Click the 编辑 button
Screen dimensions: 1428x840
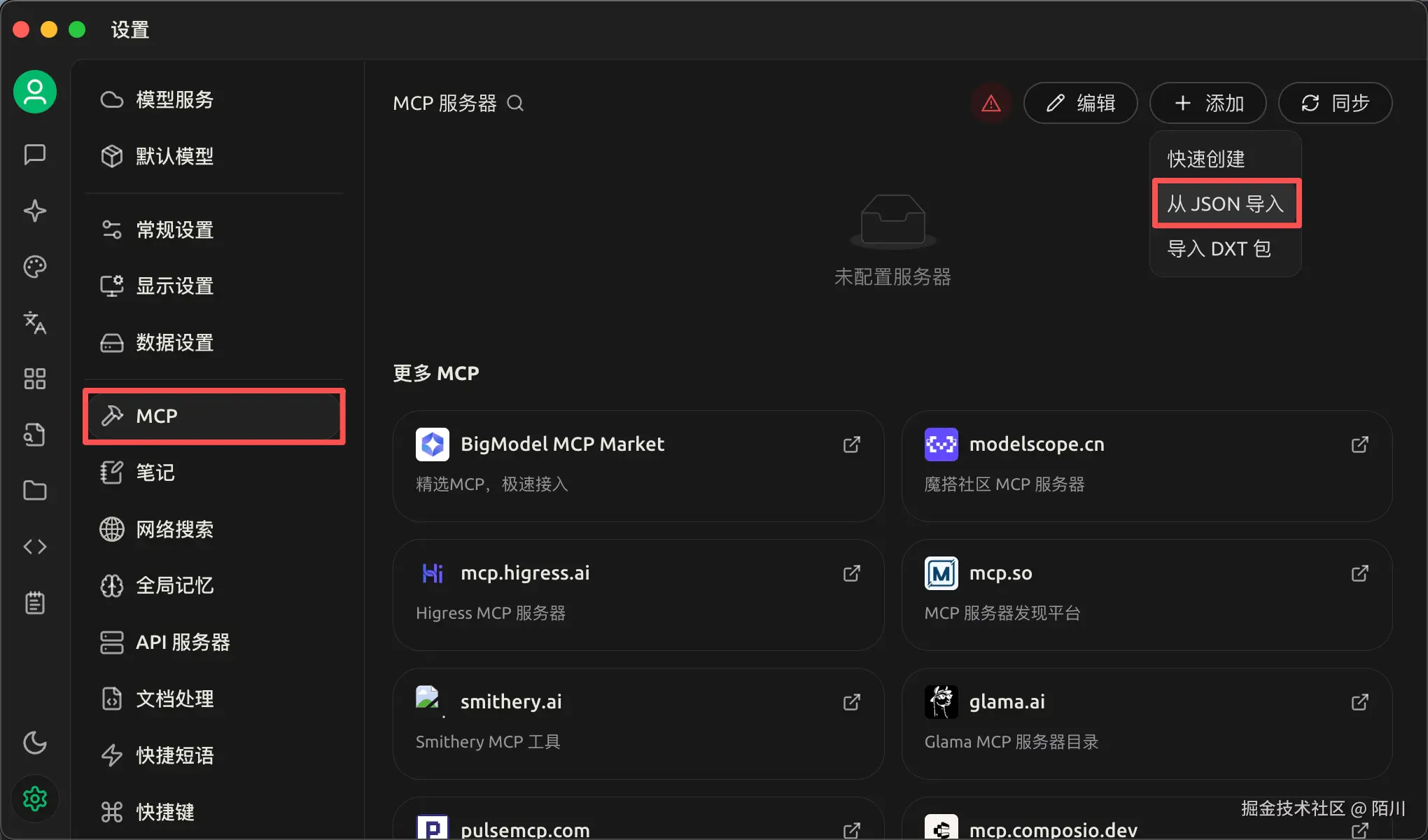point(1080,103)
